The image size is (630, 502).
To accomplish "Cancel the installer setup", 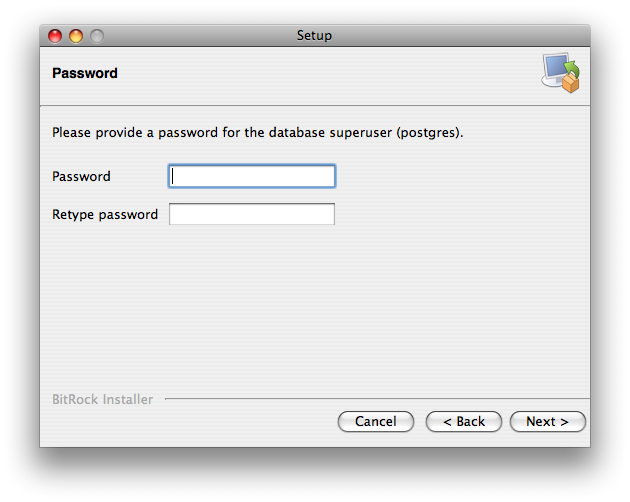I will (376, 421).
